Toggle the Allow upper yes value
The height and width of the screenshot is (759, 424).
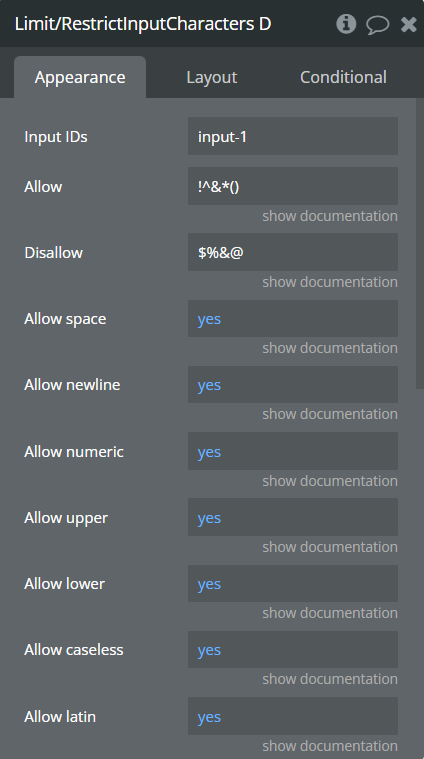pyautogui.click(x=293, y=517)
